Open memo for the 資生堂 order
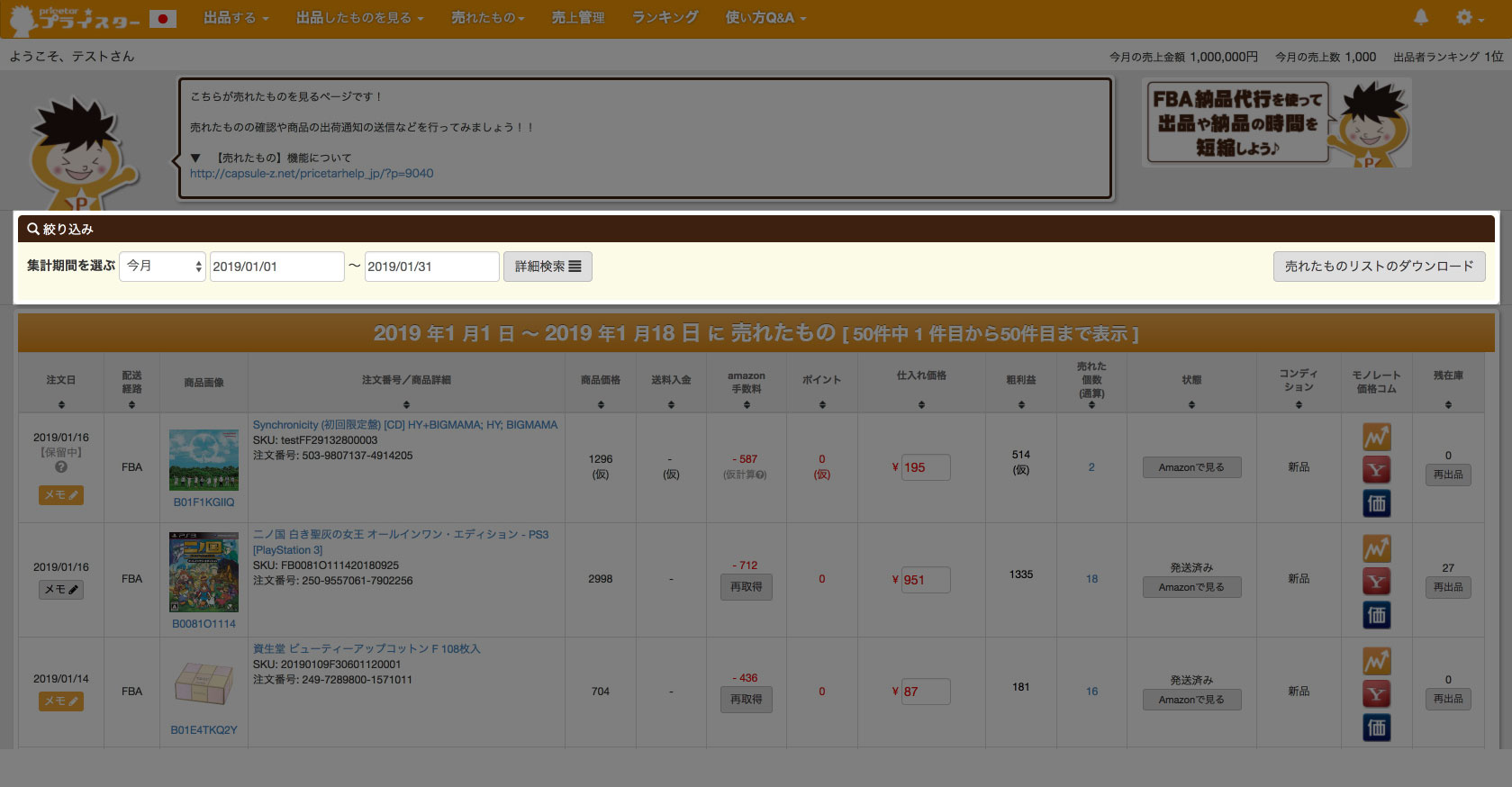 [x=61, y=701]
